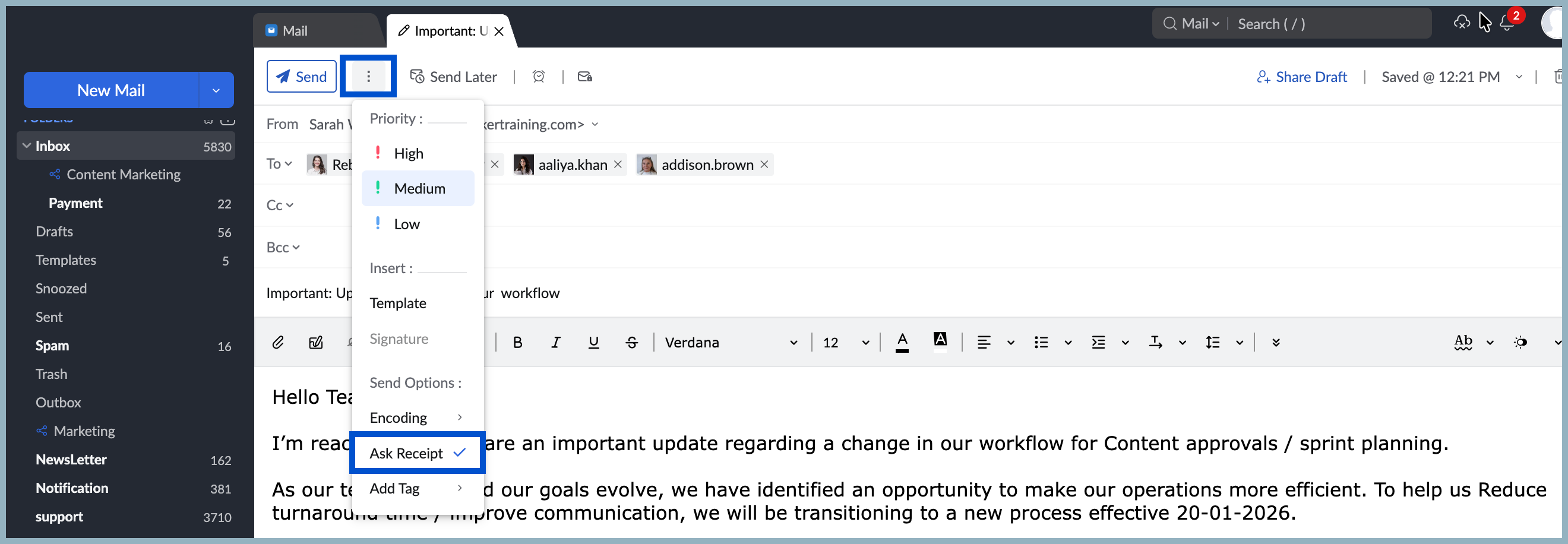The height and width of the screenshot is (544, 1568).
Task: Click the Send button
Action: pyautogui.click(x=302, y=77)
